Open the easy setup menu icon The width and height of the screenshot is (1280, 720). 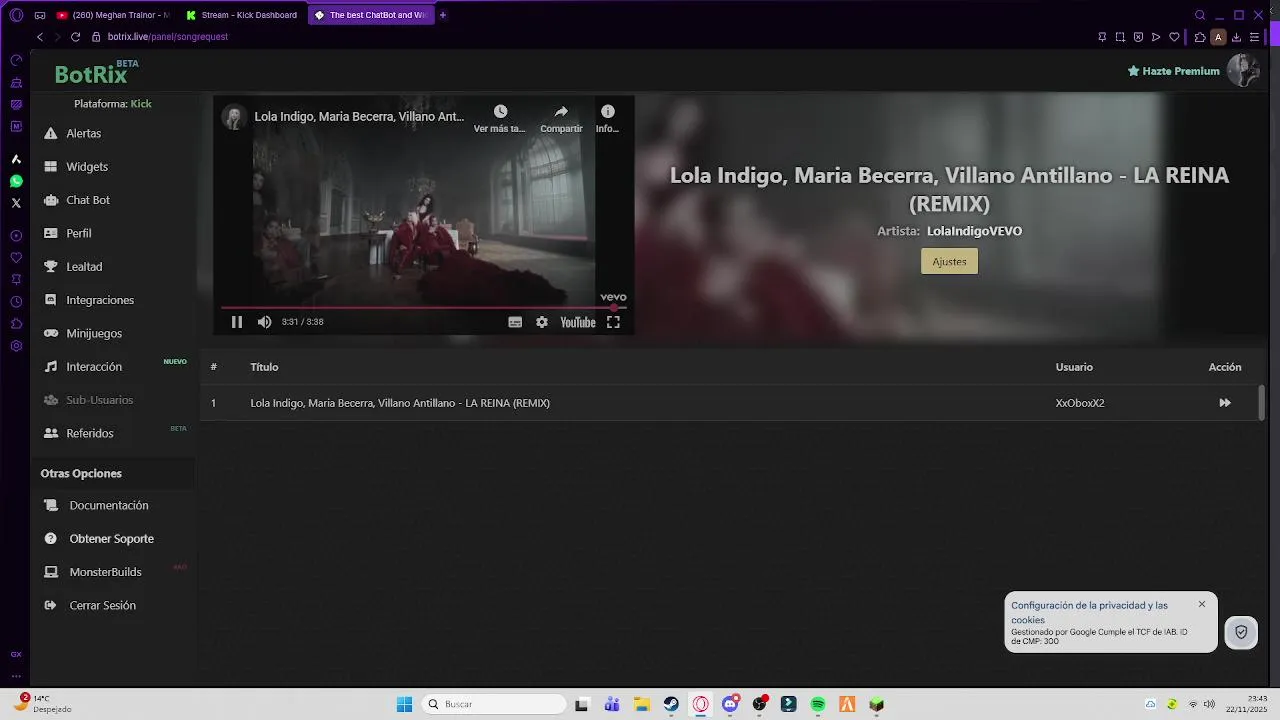pos(1254,37)
